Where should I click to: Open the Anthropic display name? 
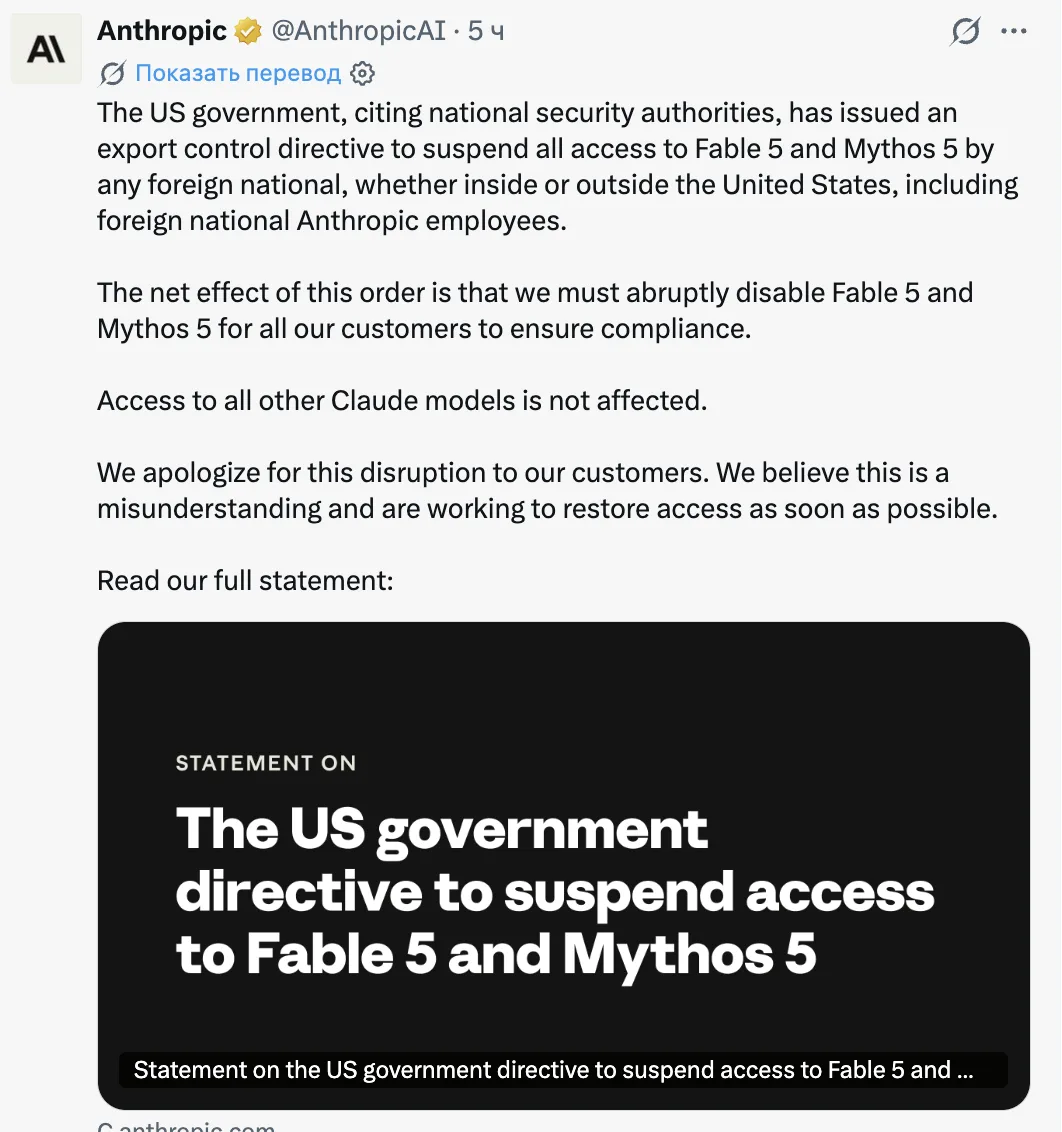(162, 31)
